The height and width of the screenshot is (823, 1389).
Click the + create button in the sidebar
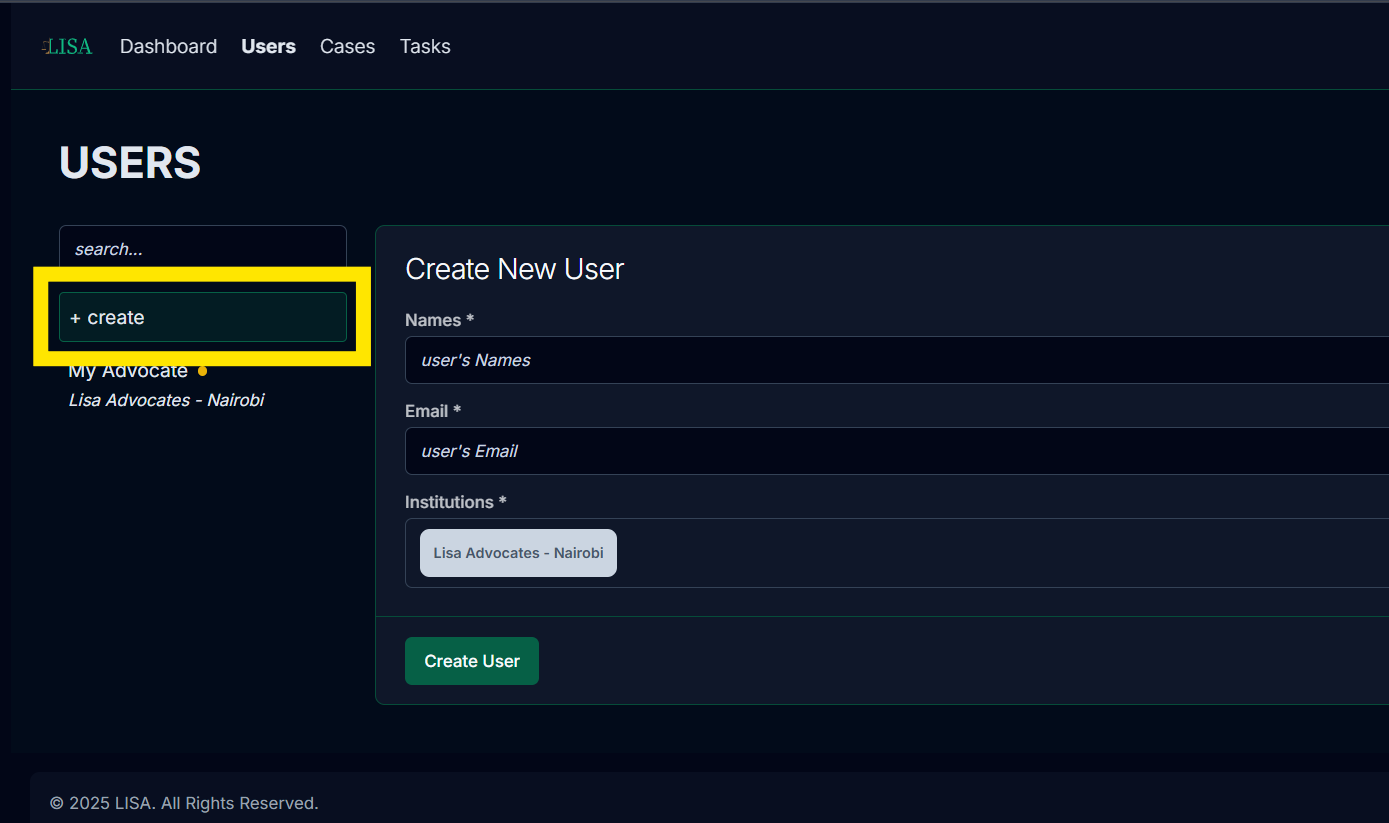[x=203, y=317]
